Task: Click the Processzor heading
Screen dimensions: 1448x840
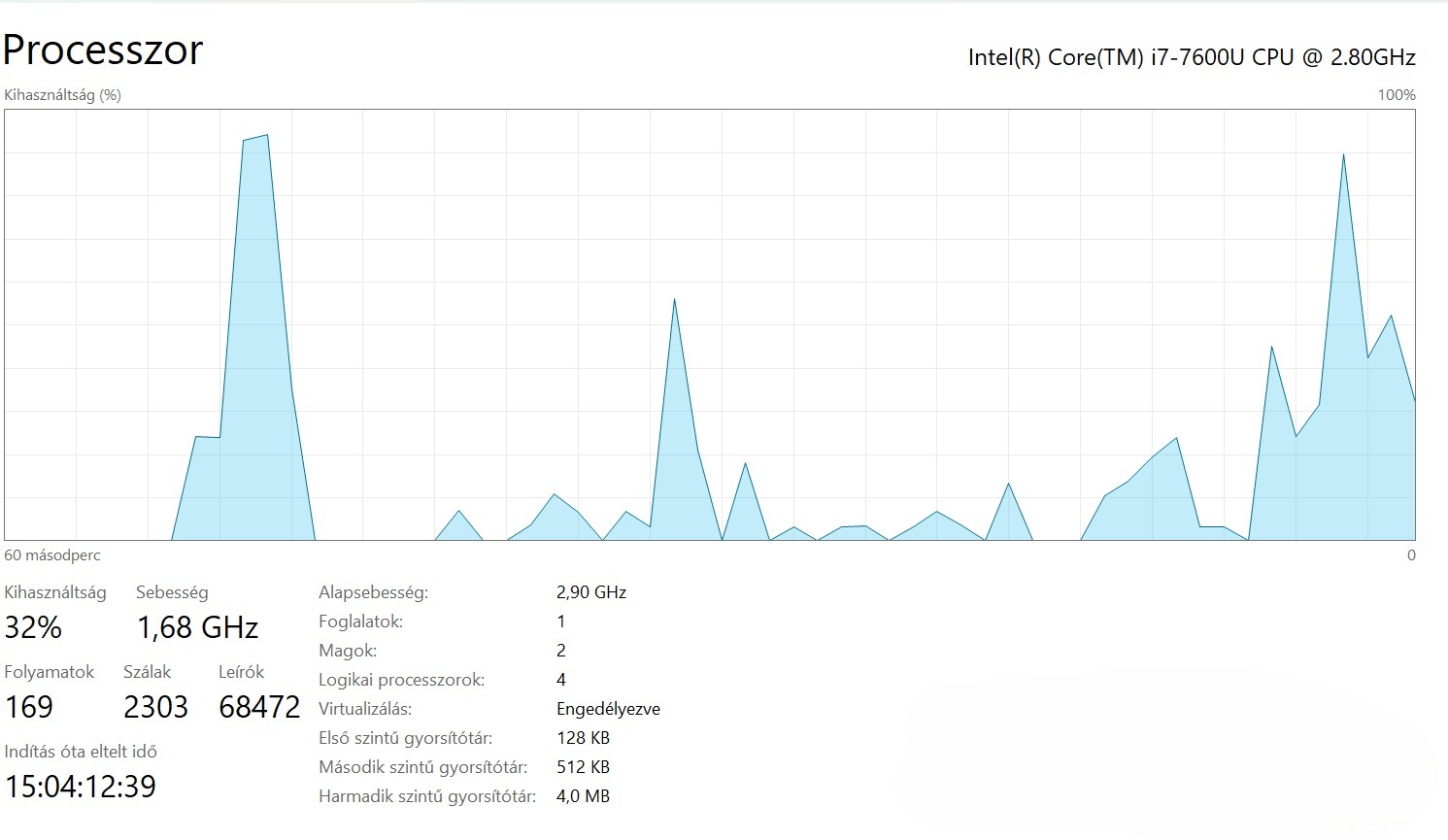Action: point(103,50)
